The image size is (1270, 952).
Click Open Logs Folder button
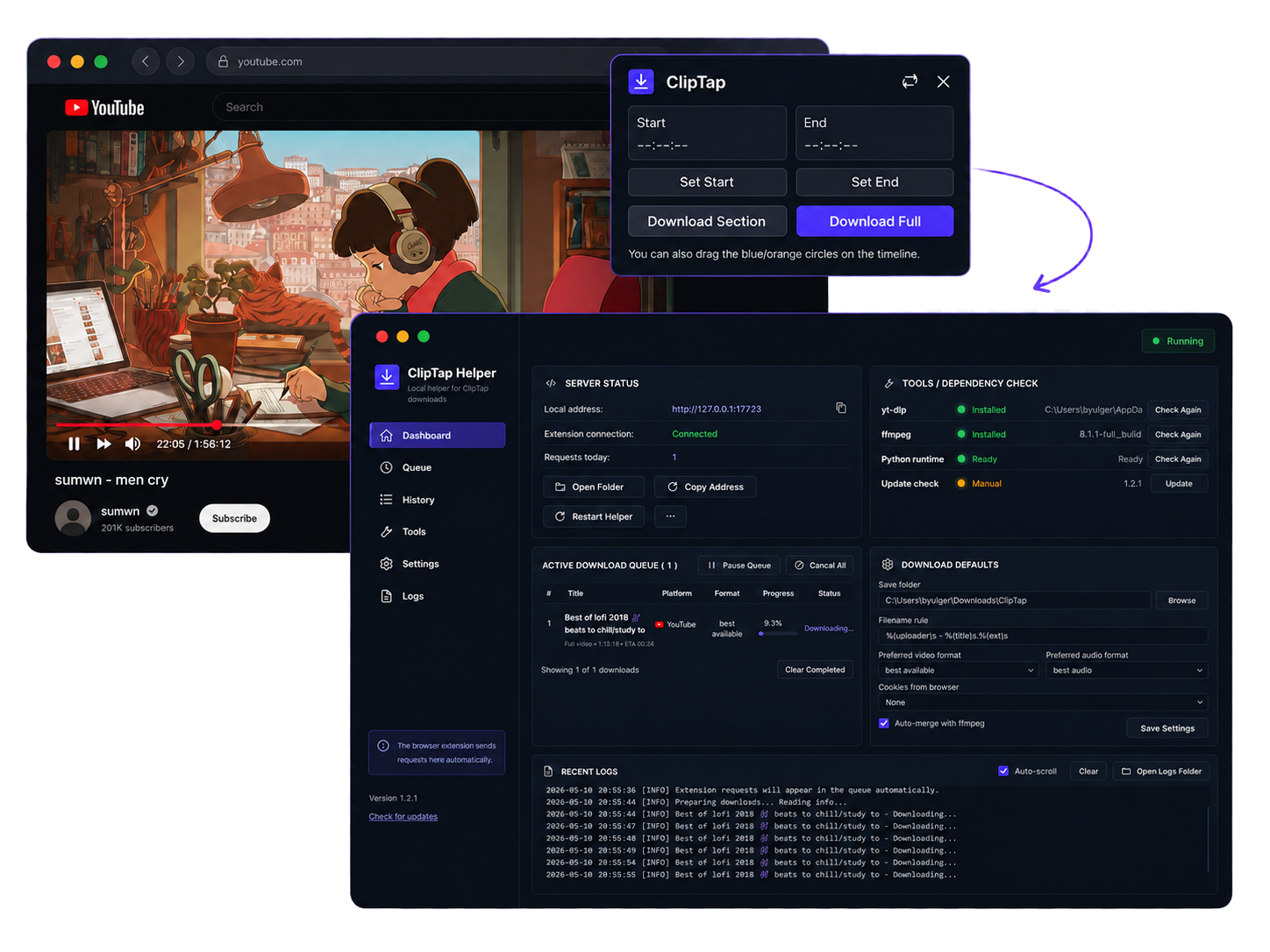(x=1161, y=771)
